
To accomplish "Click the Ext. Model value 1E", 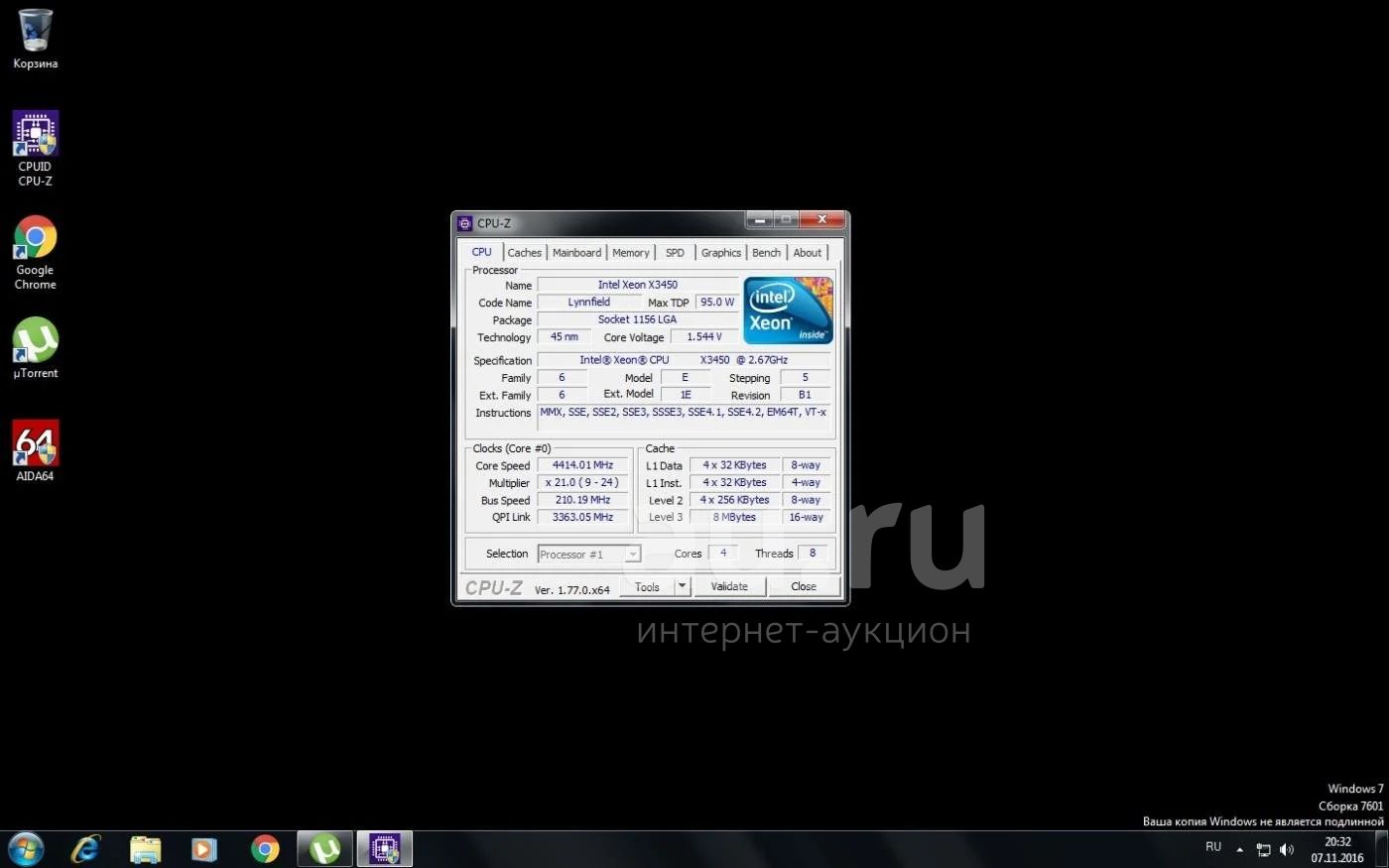I will tap(686, 395).
